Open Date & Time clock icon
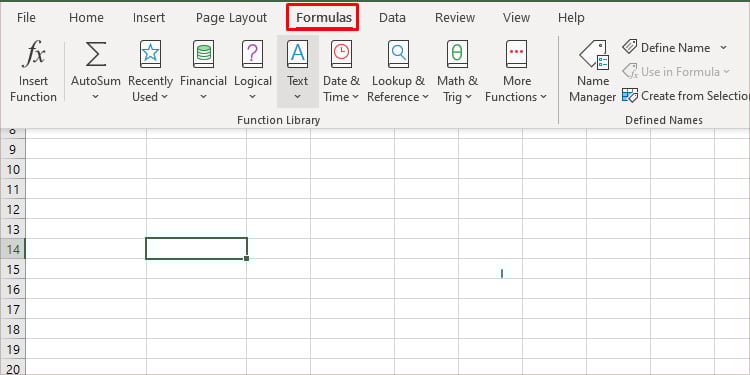The width and height of the screenshot is (750, 375). tap(341, 54)
